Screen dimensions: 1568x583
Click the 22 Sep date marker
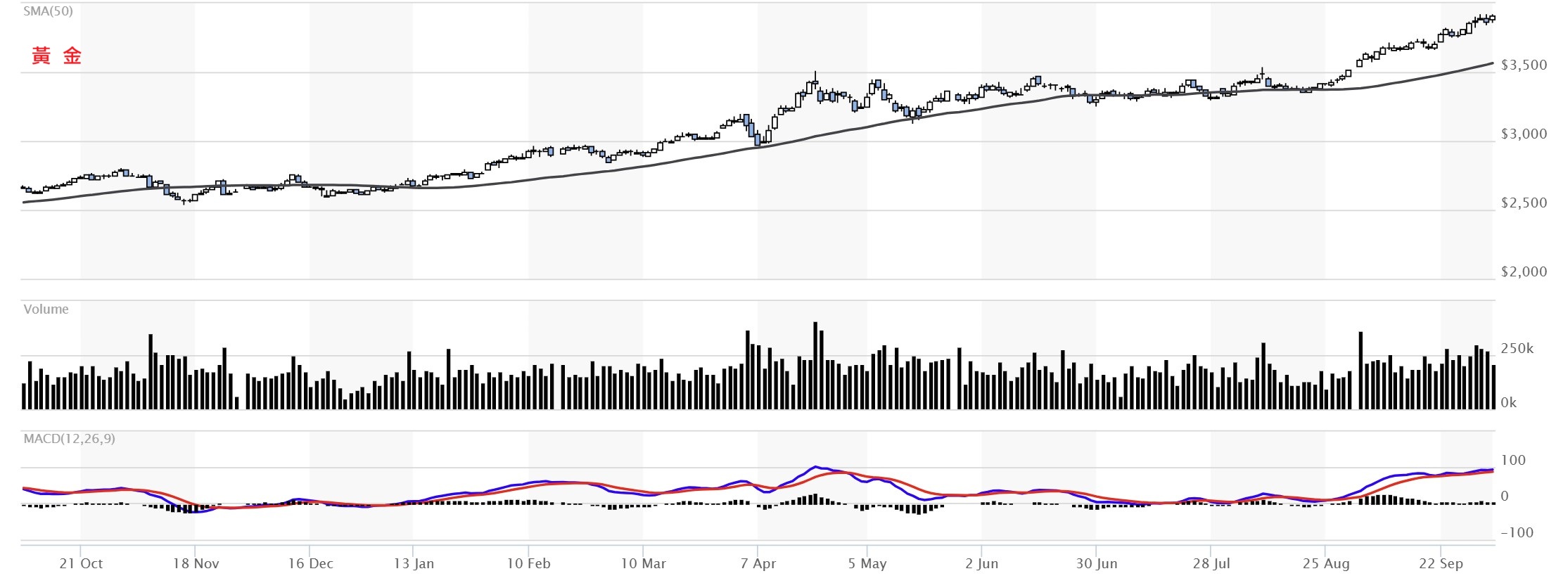[x=1441, y=564]
